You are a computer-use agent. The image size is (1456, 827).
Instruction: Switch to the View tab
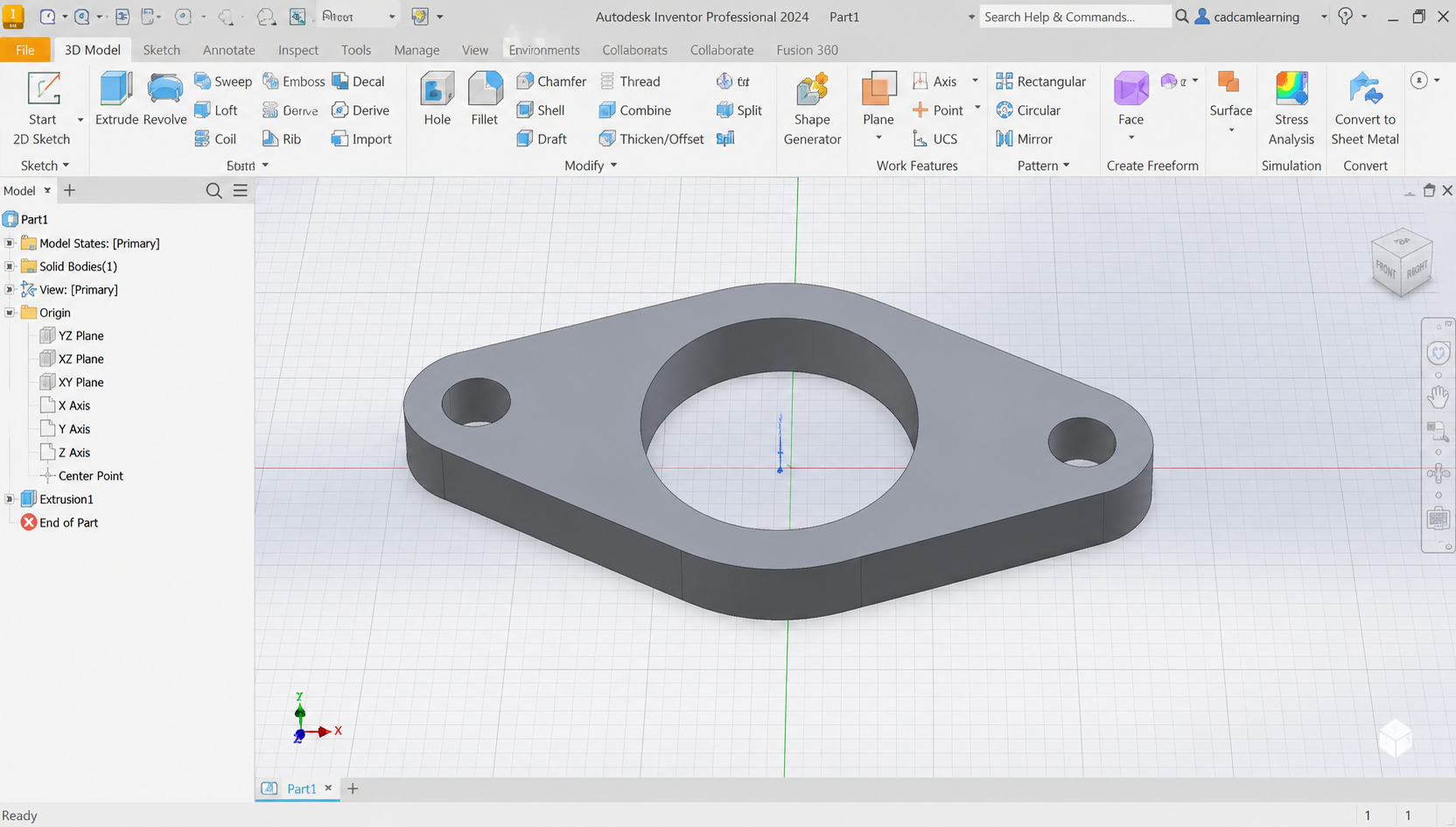point(475,50)
